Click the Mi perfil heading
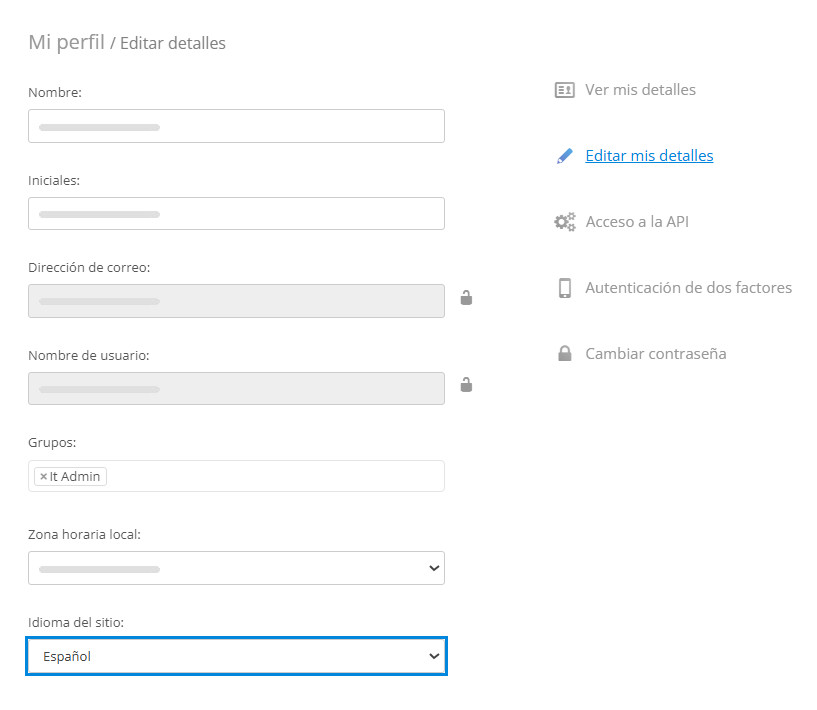Viewport: 817px width, 710px height. pyautogui.click(x=64, y=42)
